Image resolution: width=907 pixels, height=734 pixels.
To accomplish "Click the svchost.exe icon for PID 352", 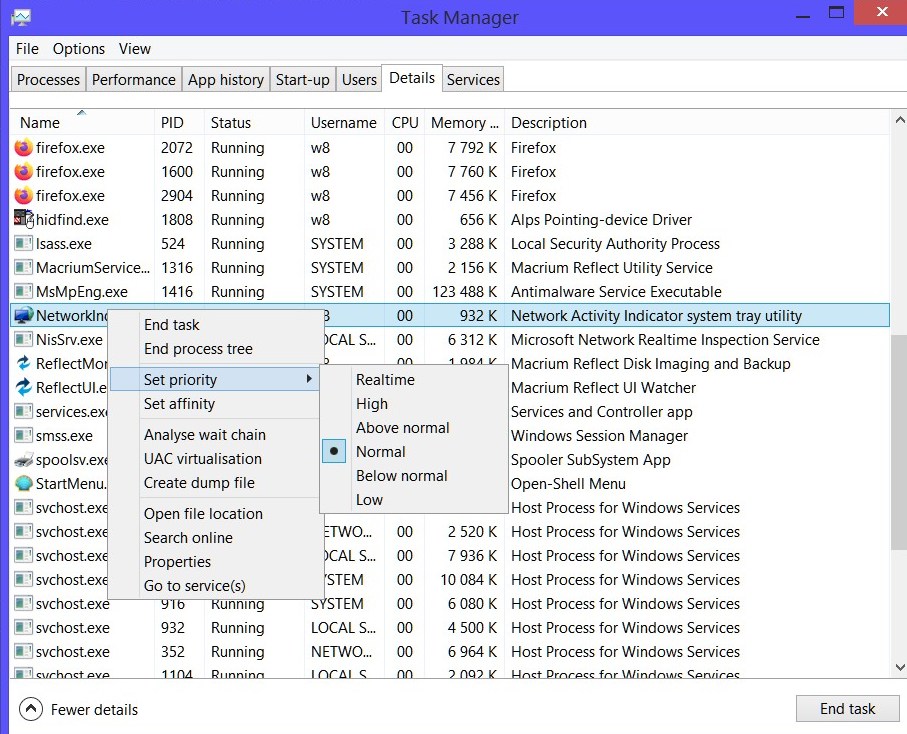I will coord(23,652).
